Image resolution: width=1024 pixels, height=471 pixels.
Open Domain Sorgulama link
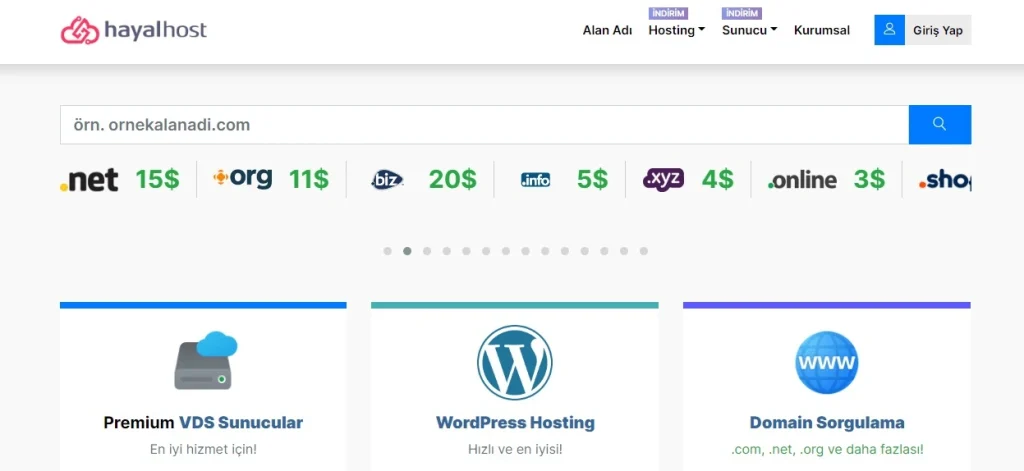click(827, 423)
